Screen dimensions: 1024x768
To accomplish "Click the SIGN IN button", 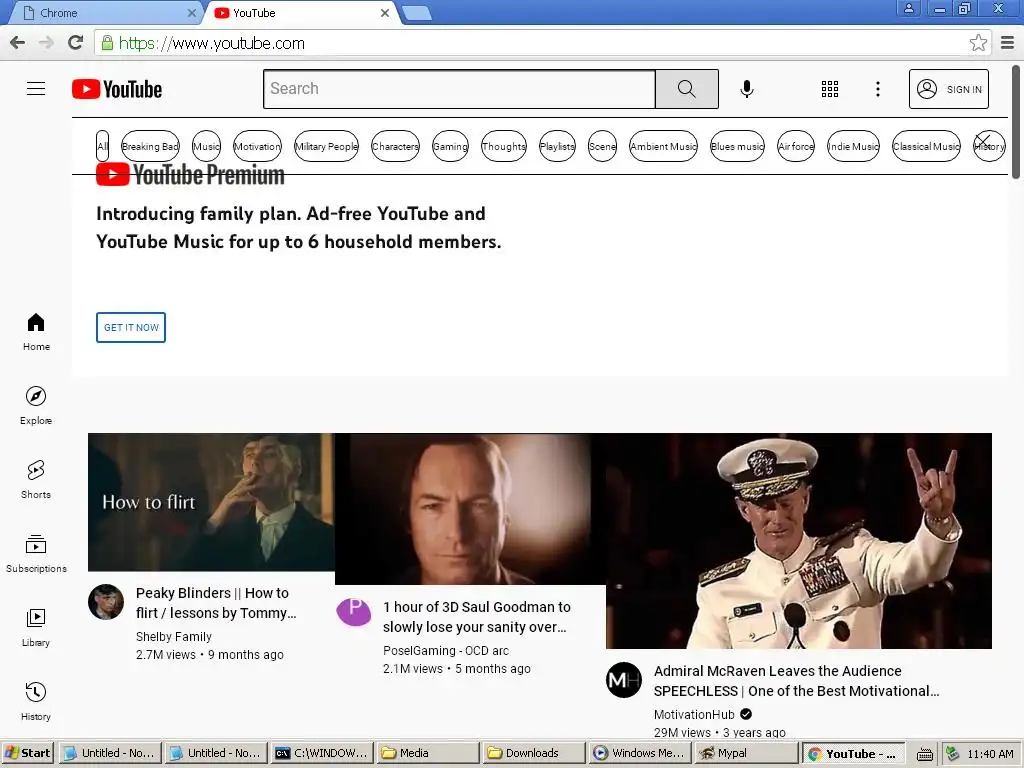I will [948, 89].
